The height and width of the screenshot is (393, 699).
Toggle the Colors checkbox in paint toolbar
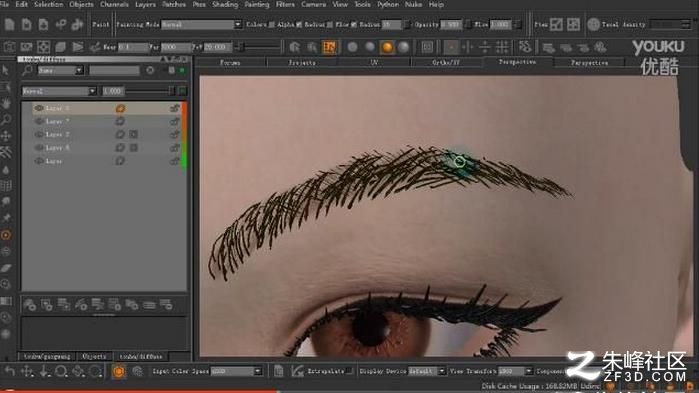[271, 25]
